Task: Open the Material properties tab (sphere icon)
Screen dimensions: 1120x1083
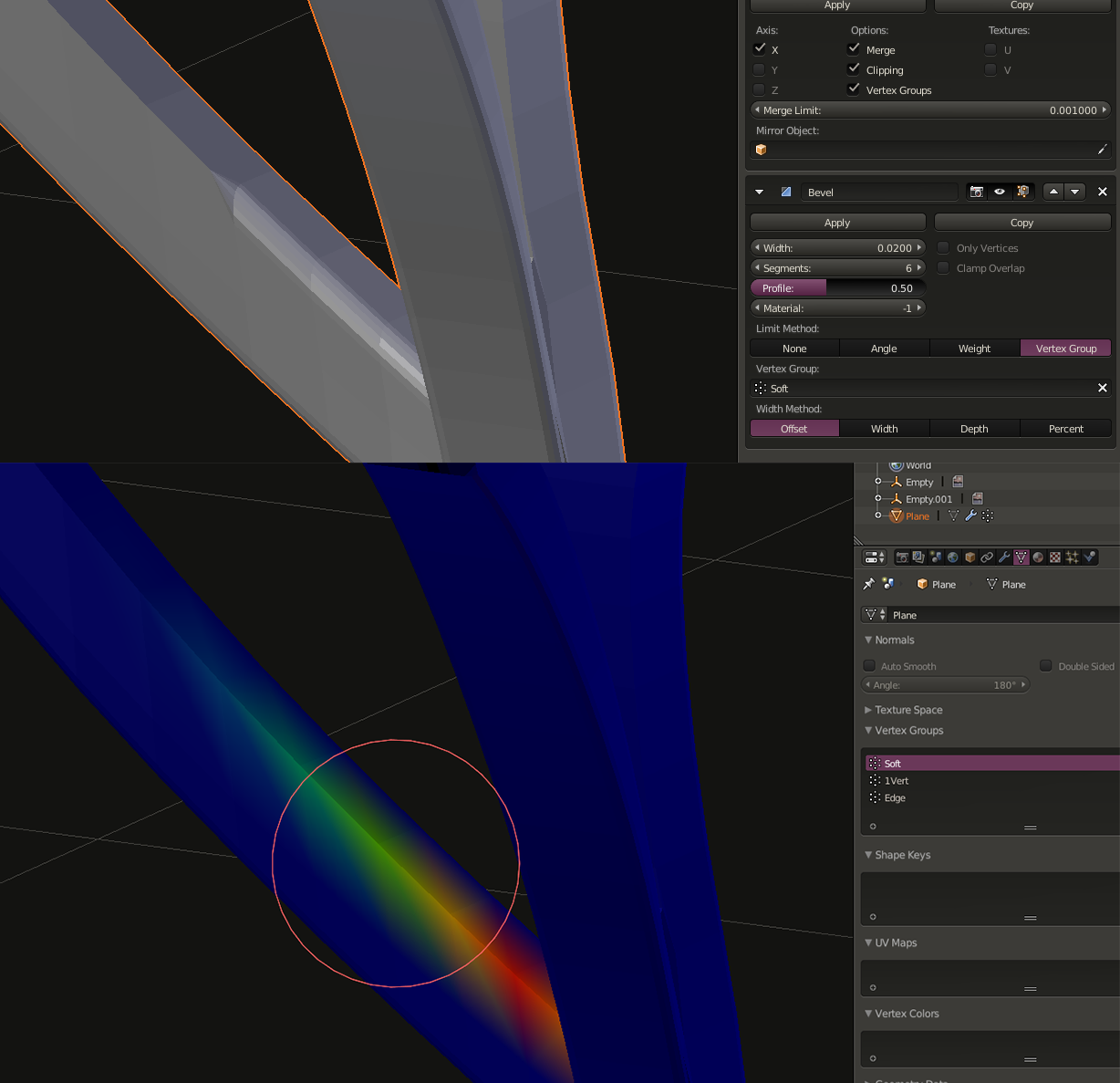Action: click(x=1038, y=557)
